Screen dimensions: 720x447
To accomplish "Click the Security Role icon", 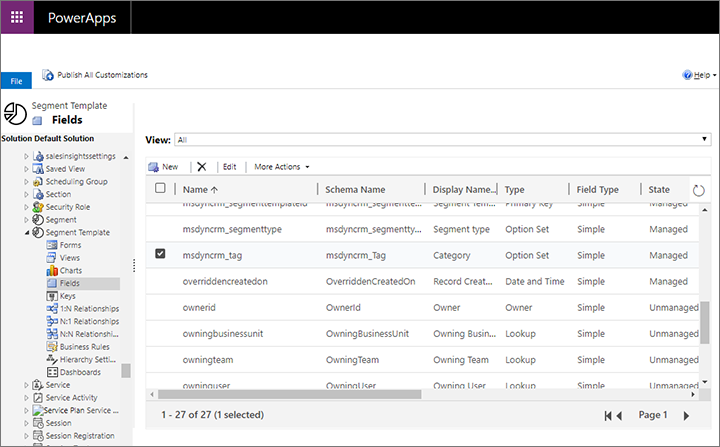I will pos(38,207).
